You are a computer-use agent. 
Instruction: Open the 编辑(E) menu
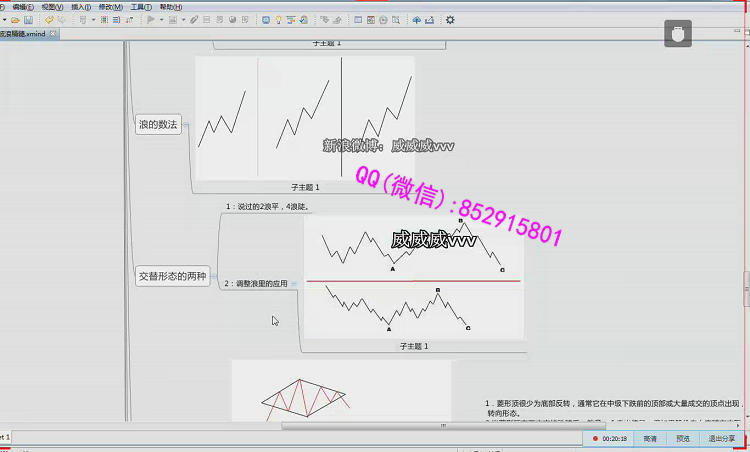(22, 6)
